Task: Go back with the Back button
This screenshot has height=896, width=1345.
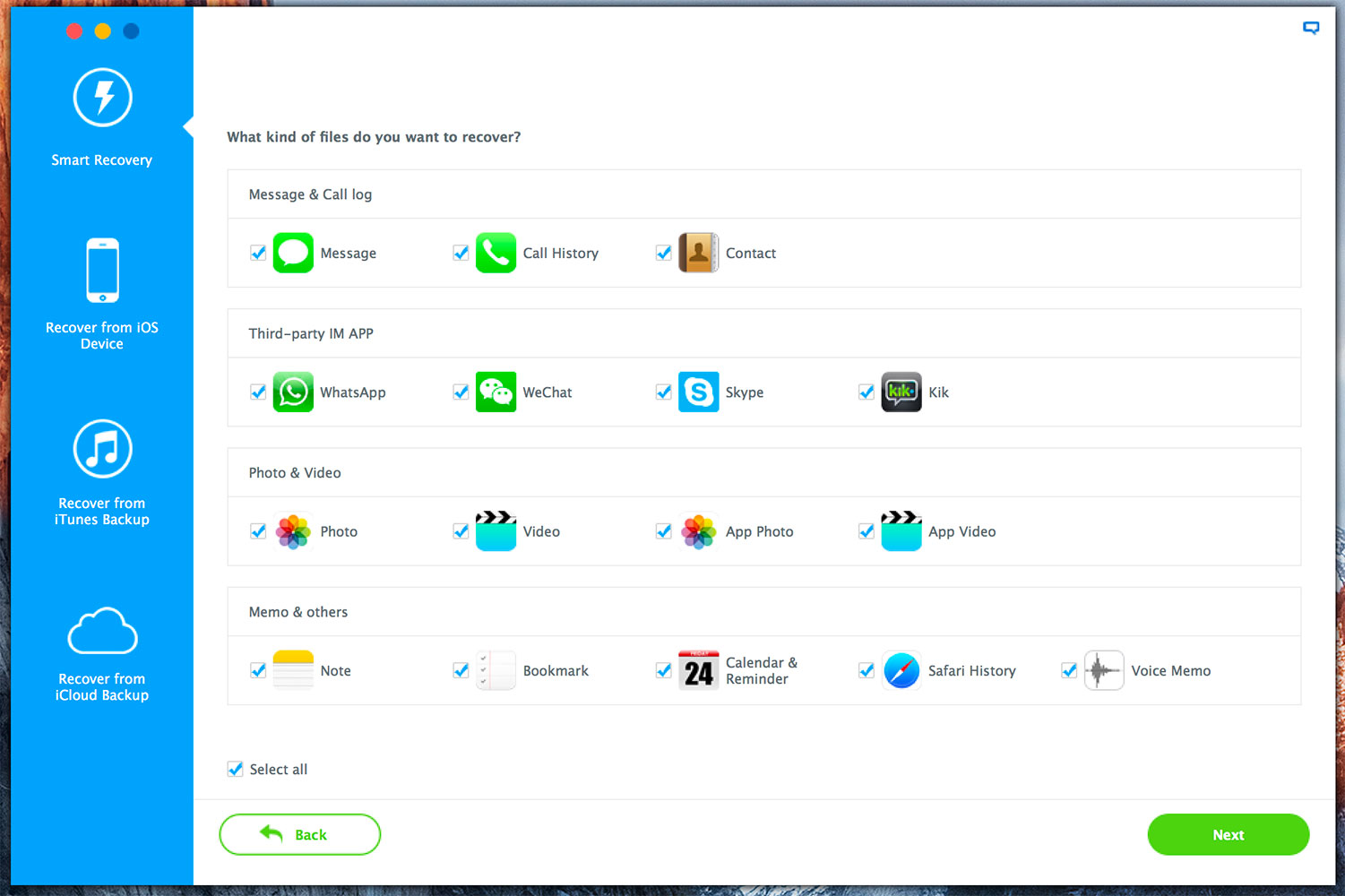Action: [299, 834]
